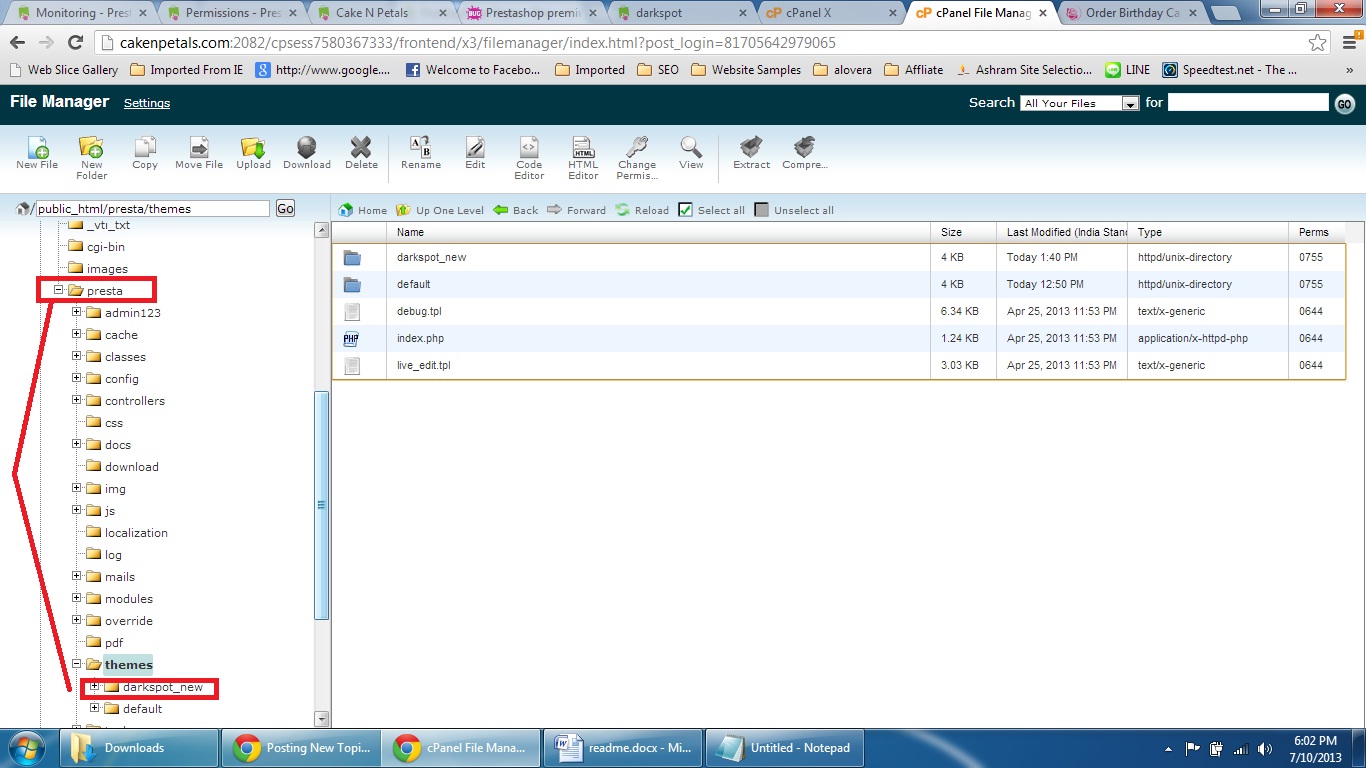
Task: Navigate Up One Level
Action: (x=440, y=210)
